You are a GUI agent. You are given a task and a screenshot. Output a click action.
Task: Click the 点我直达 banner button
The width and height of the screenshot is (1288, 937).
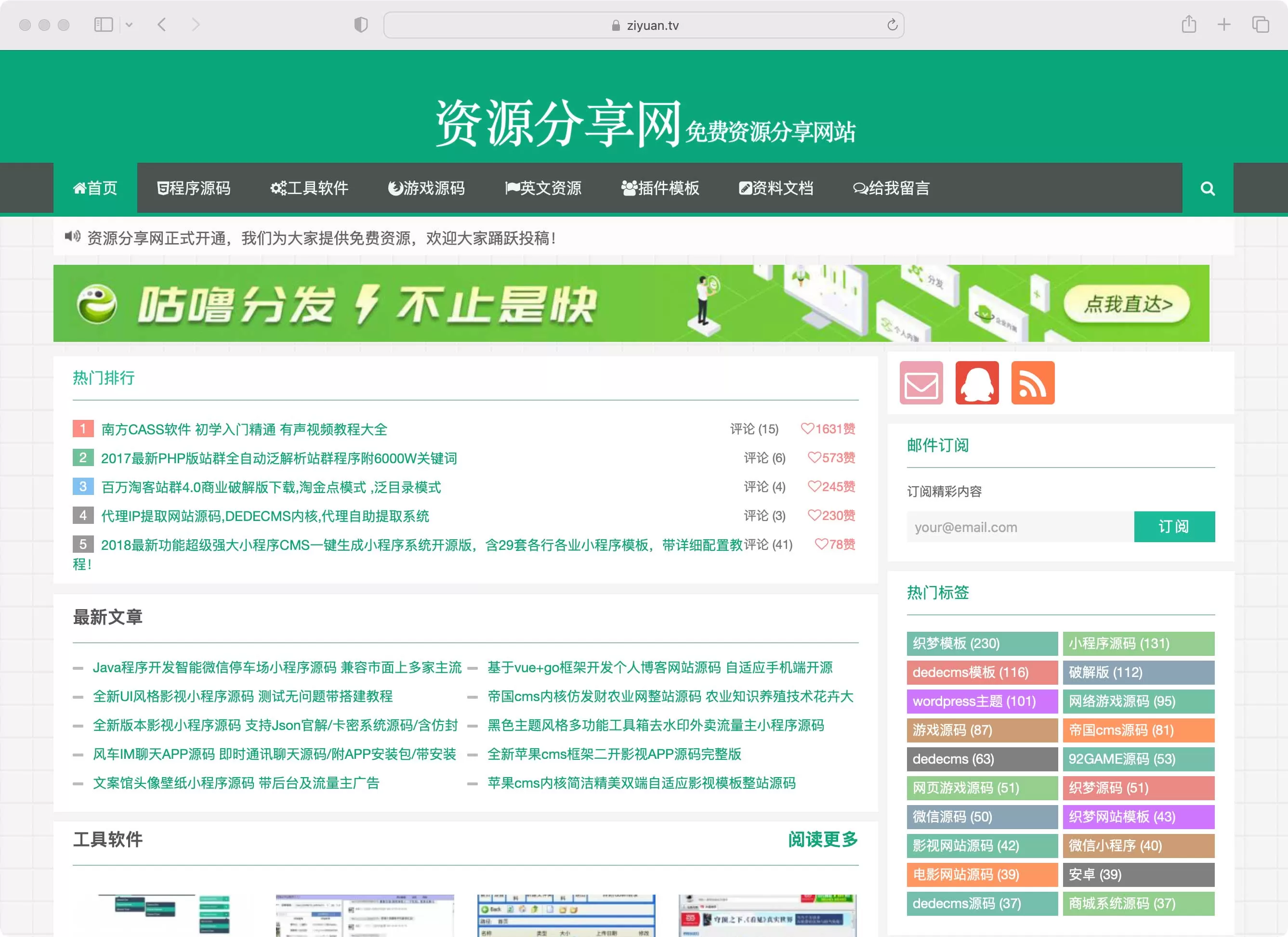[1127, 304]
